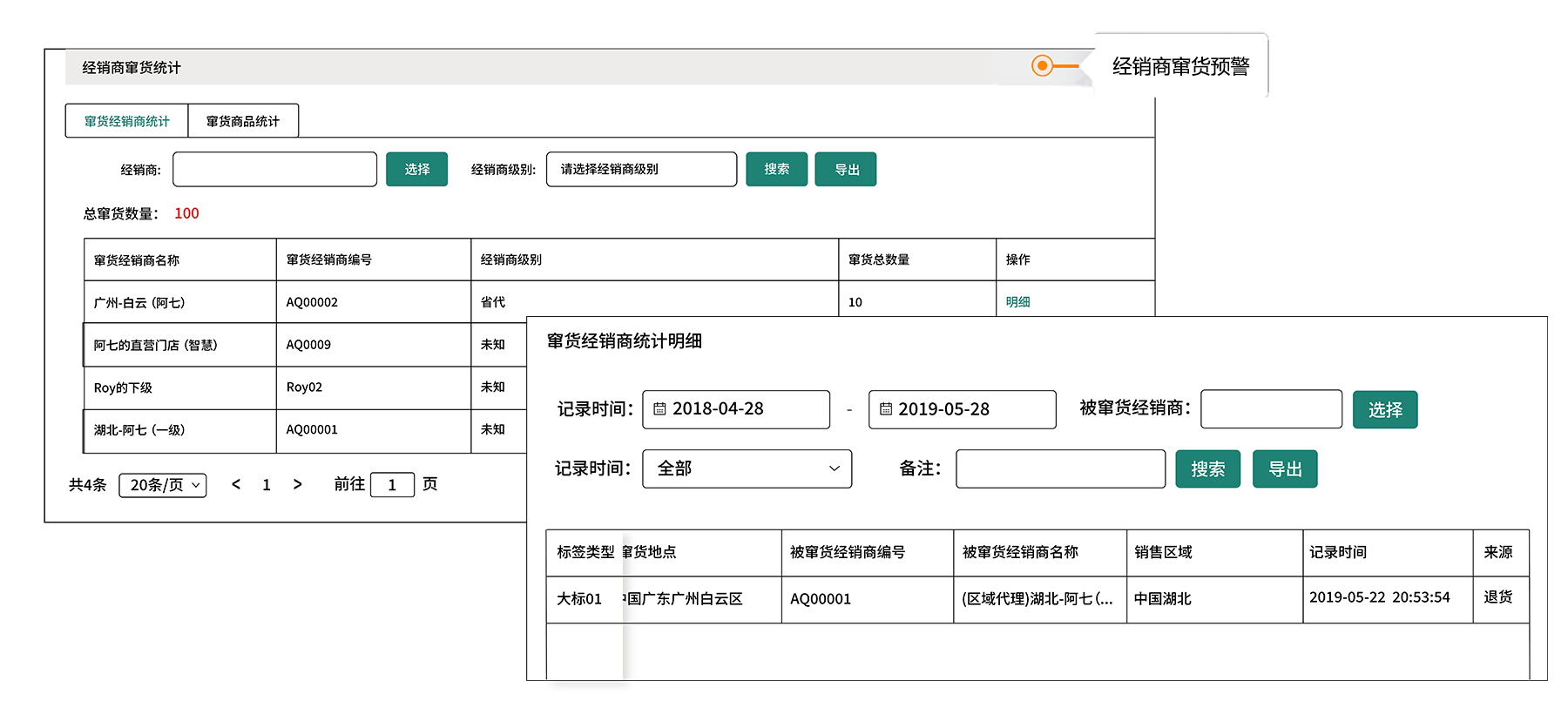Switch to 窜货经销商统计 tab
Image resolution: width=1568 pixels, height=721 pixels.
(x=127, y=121)
